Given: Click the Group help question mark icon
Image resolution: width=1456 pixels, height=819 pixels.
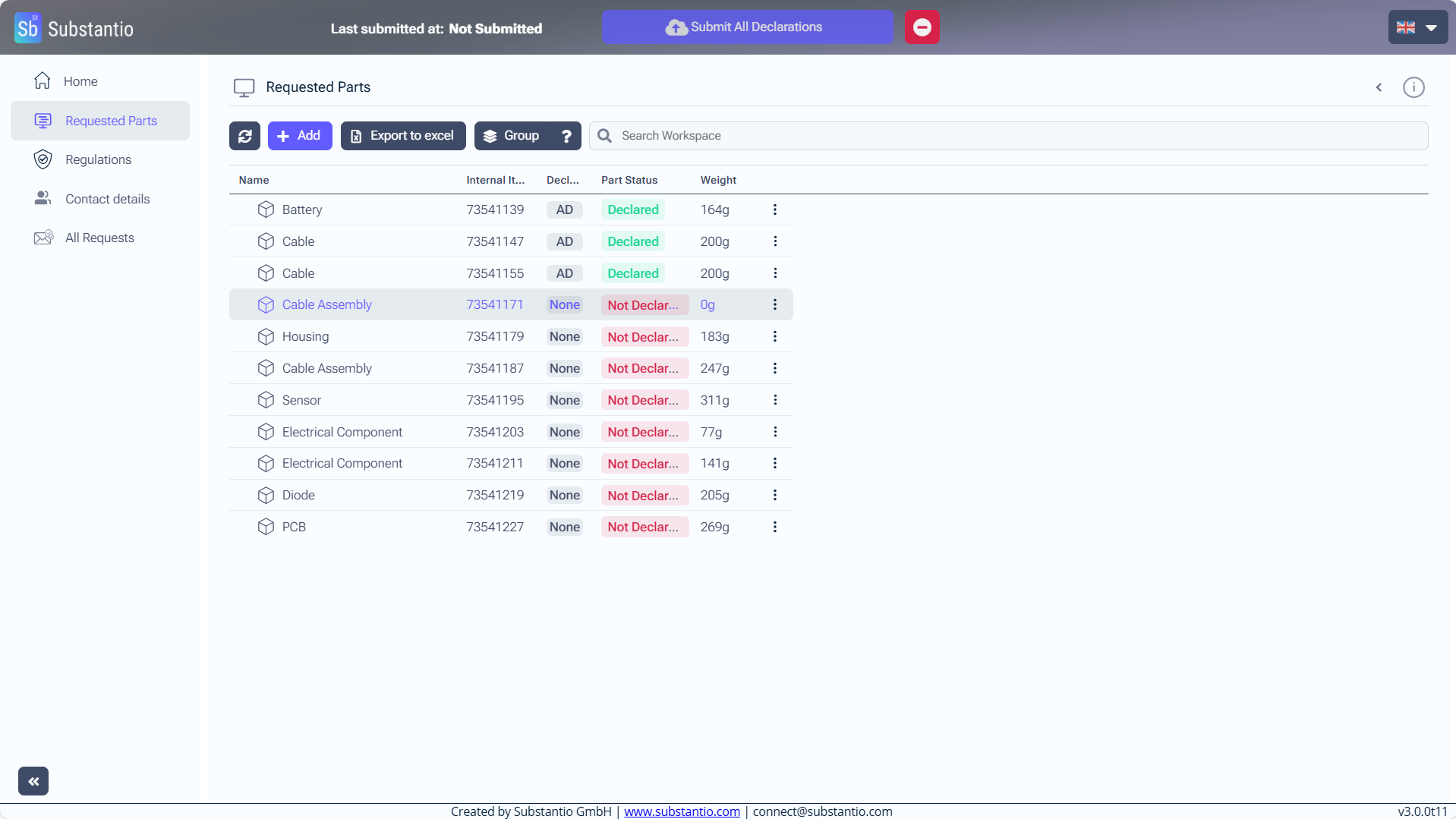Looking at the screenshot, I should click(566, 136).
